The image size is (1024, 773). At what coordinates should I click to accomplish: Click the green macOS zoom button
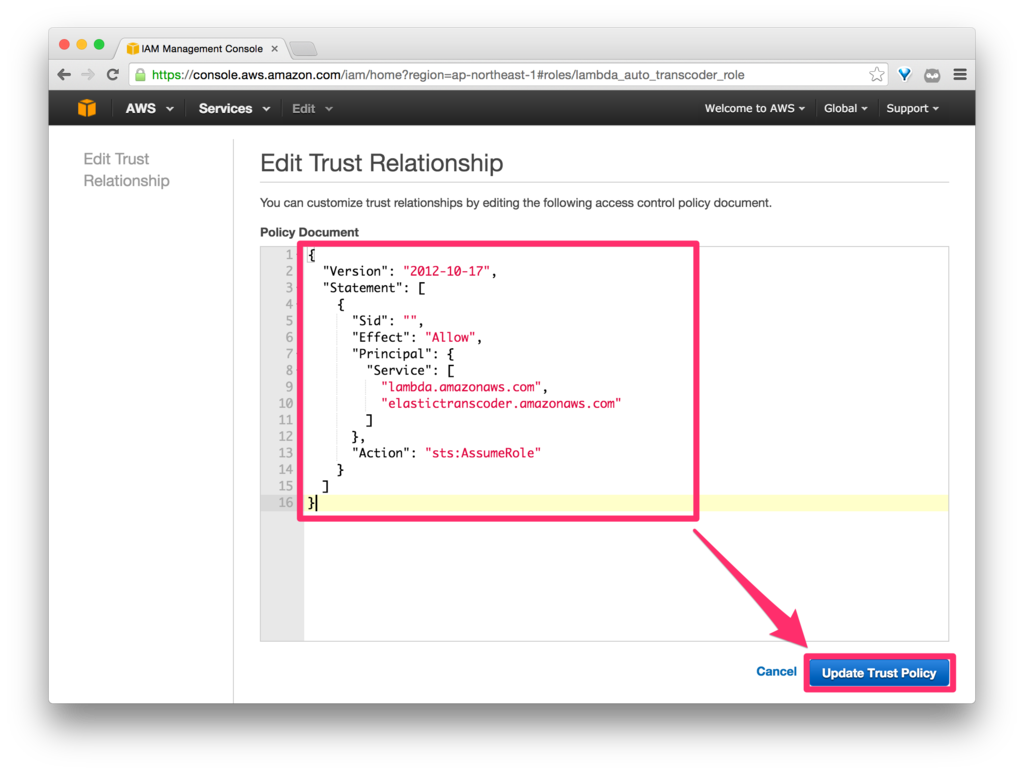99,44
